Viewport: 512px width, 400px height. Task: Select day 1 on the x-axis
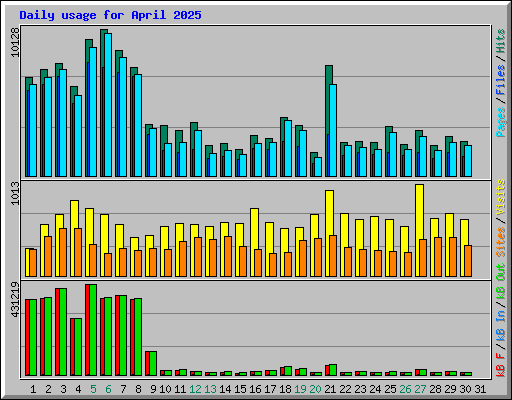(x=33, y=389)
